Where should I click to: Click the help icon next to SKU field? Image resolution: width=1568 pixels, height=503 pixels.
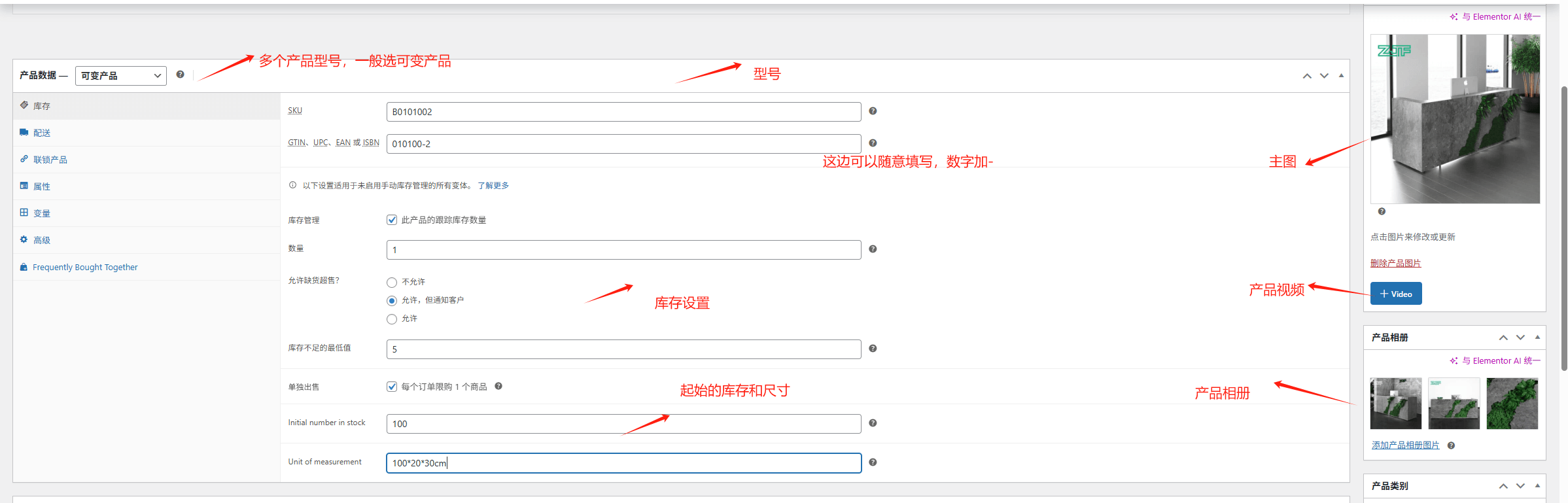[x=873, y=111]
